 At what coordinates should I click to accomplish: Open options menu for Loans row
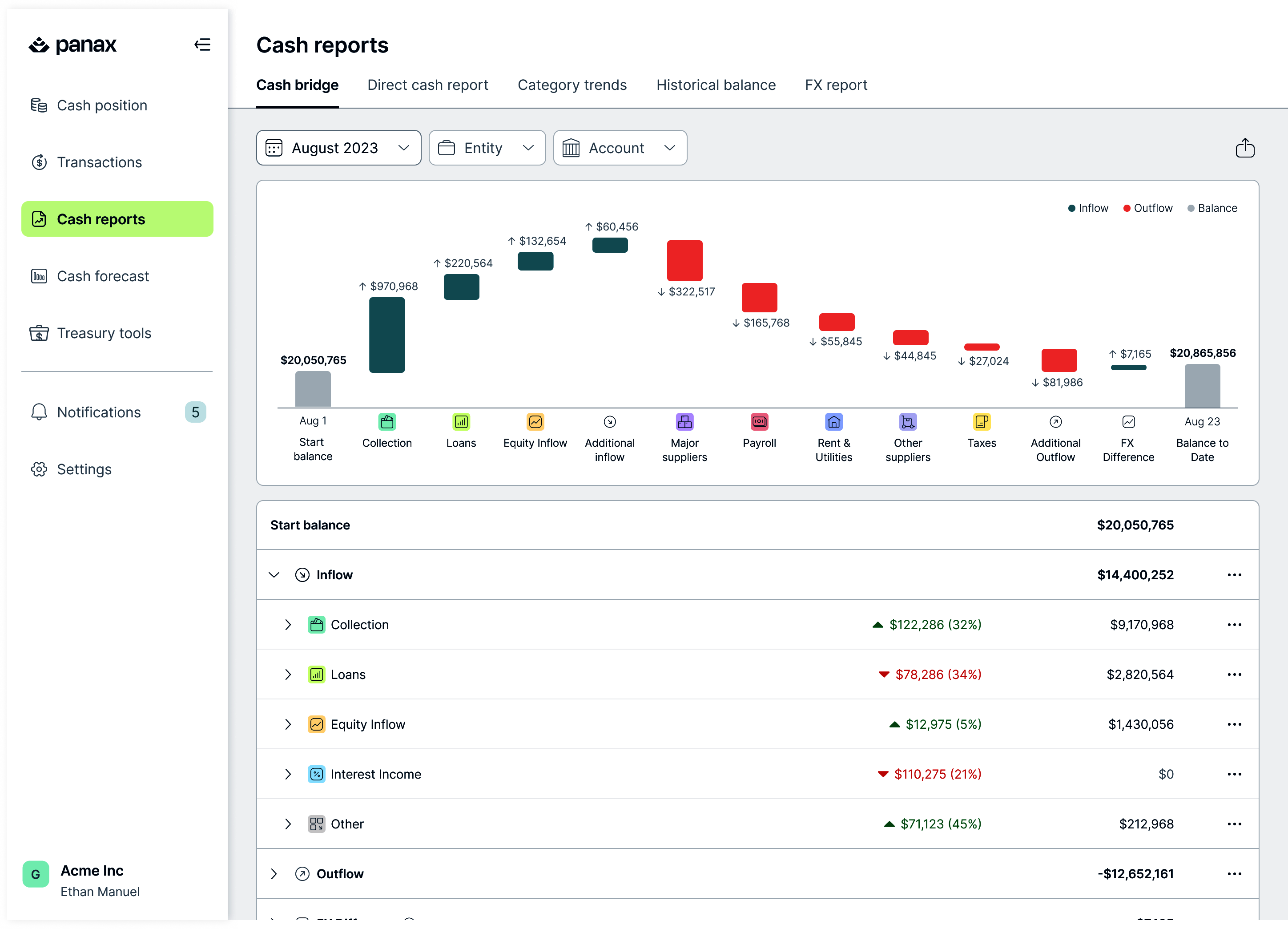pos(1234,675)
